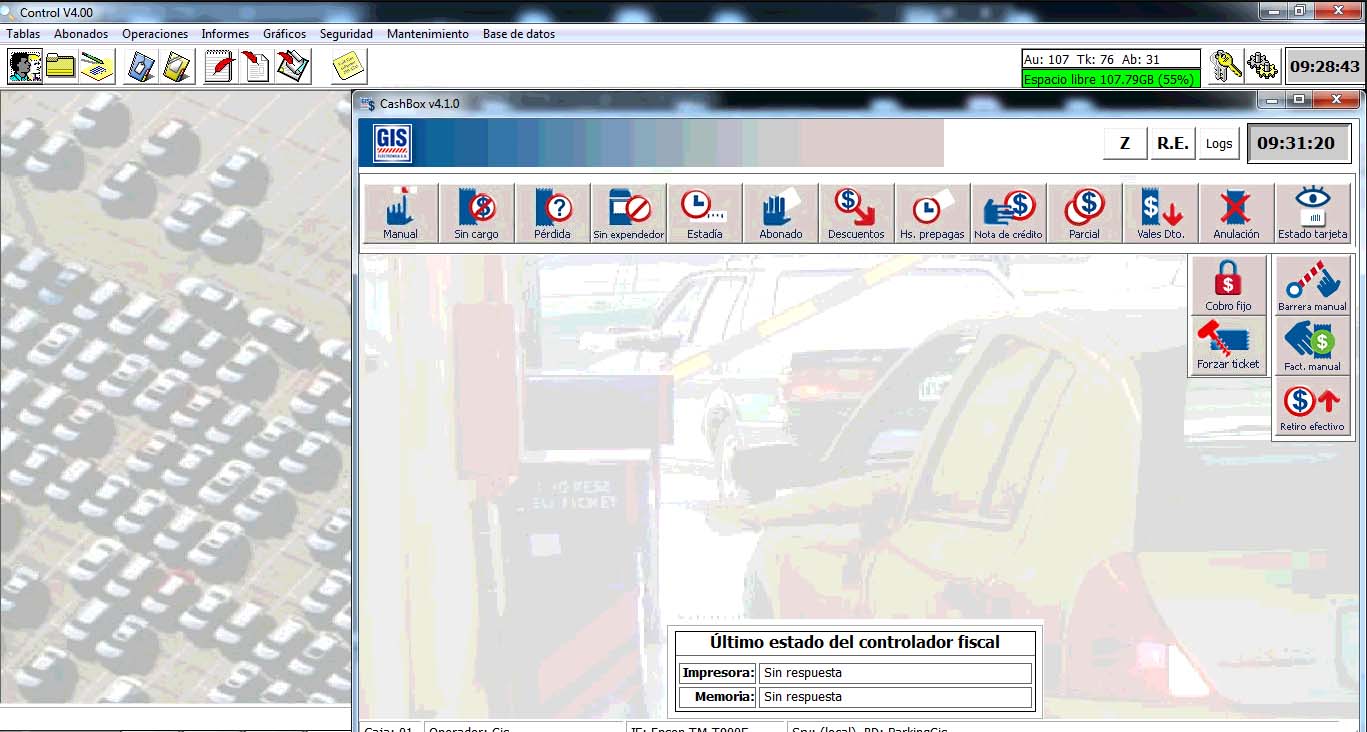This screenshot has width=1367, height=732.
Task: Click the stacked pages with red arrow icon
Action: point(293,67)
